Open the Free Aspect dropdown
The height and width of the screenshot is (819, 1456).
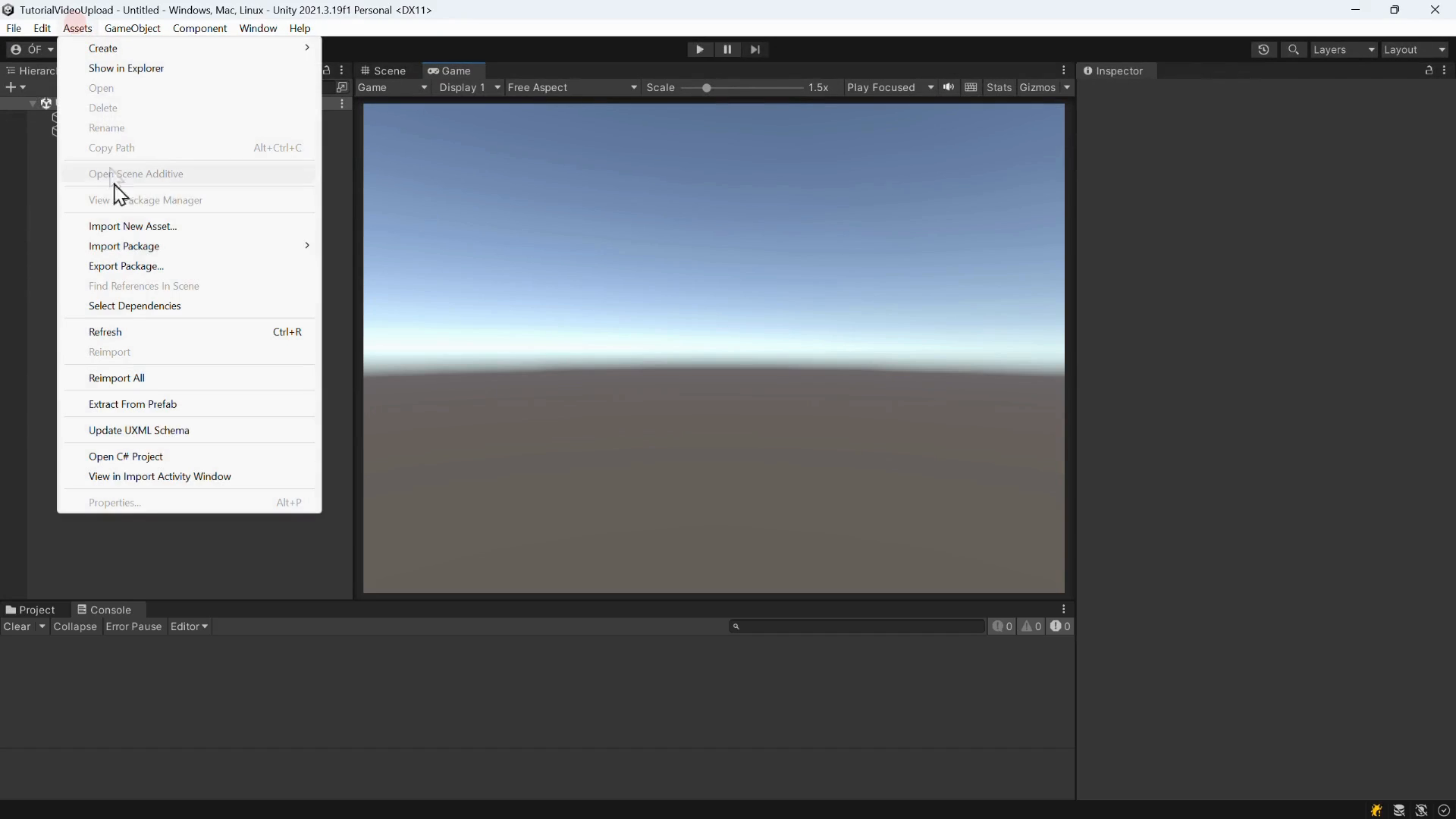[x=573, y=87]
